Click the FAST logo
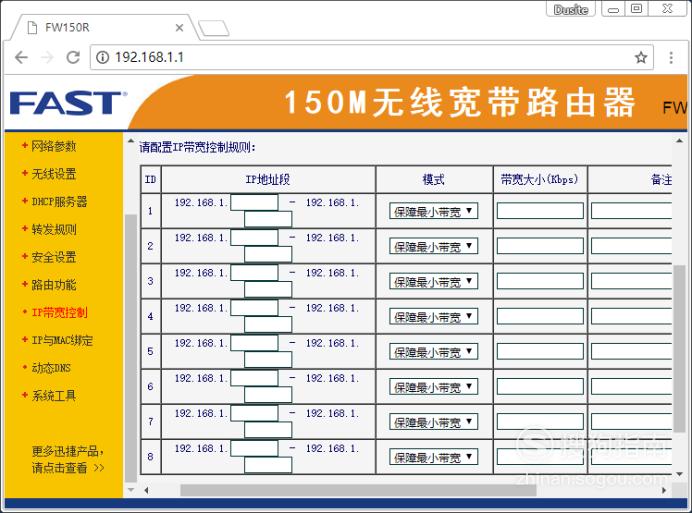This screenshot has width=692, height=513. pyautogui.click(x=68, y=102)
